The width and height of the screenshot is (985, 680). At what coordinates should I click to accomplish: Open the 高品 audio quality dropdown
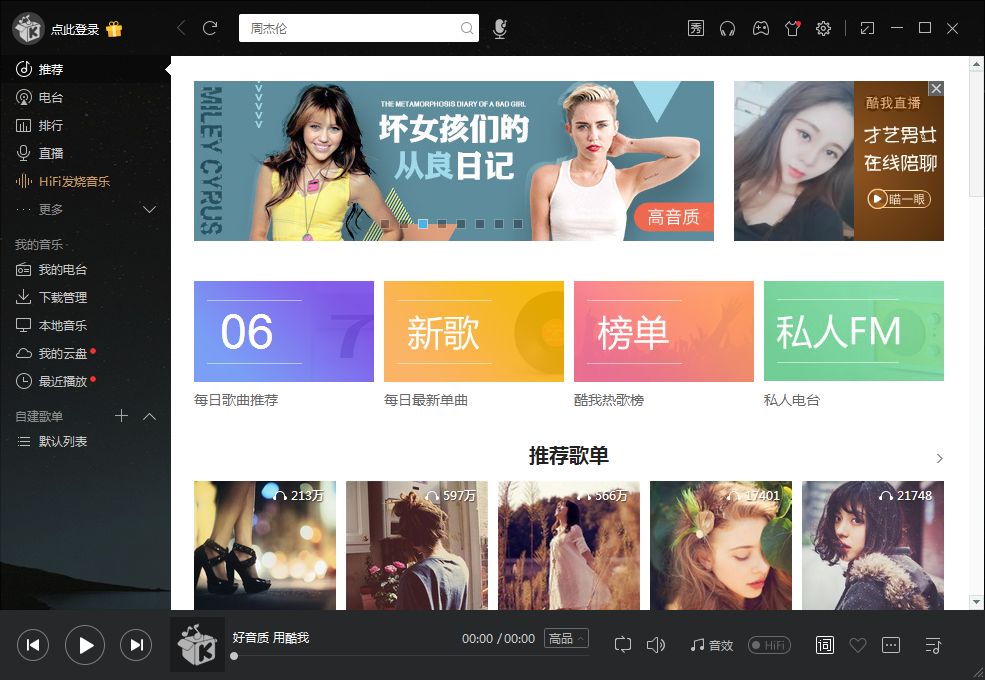tap(566, 639)
